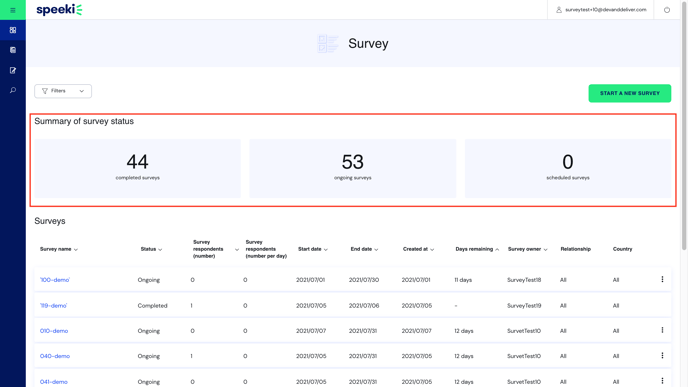Sort by Survey respondents (number) column

point(216,249)
